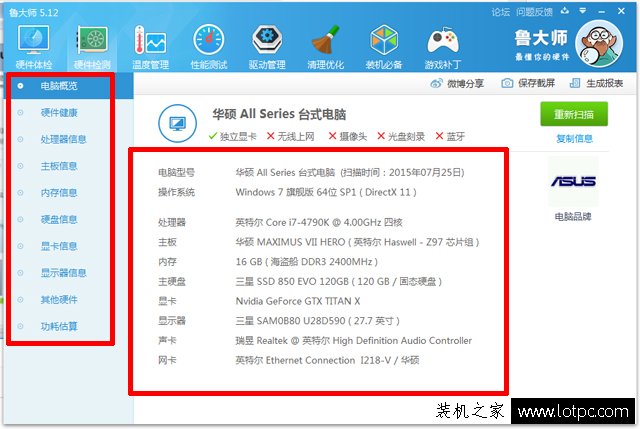Viewport: 640px width, 429px height.
Task: Open the title bar dropdown menu arrow
Action: 583,11
